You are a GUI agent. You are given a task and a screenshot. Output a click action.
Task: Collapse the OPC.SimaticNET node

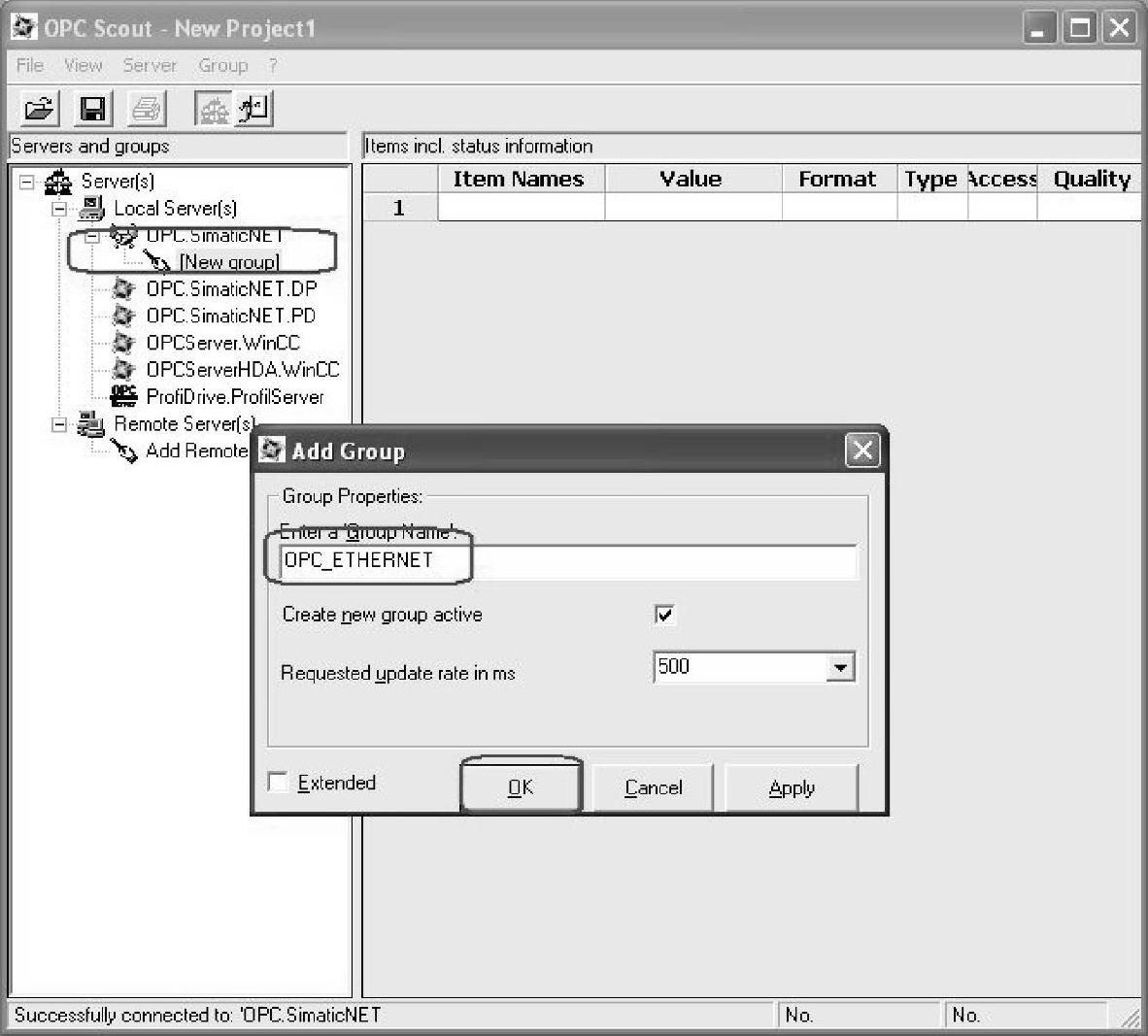[x=92, y=236]
